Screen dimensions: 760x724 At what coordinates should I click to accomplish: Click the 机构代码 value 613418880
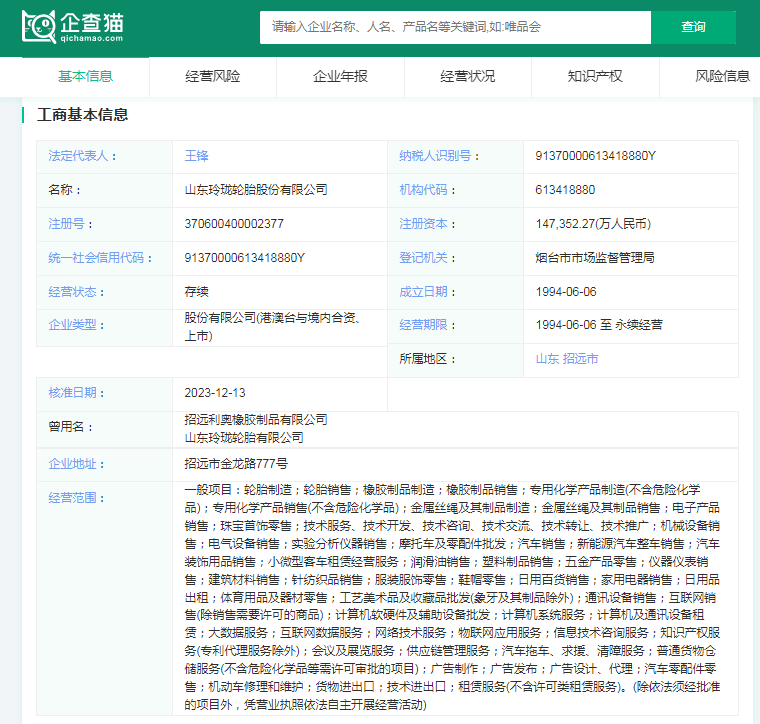coord(565,190)
